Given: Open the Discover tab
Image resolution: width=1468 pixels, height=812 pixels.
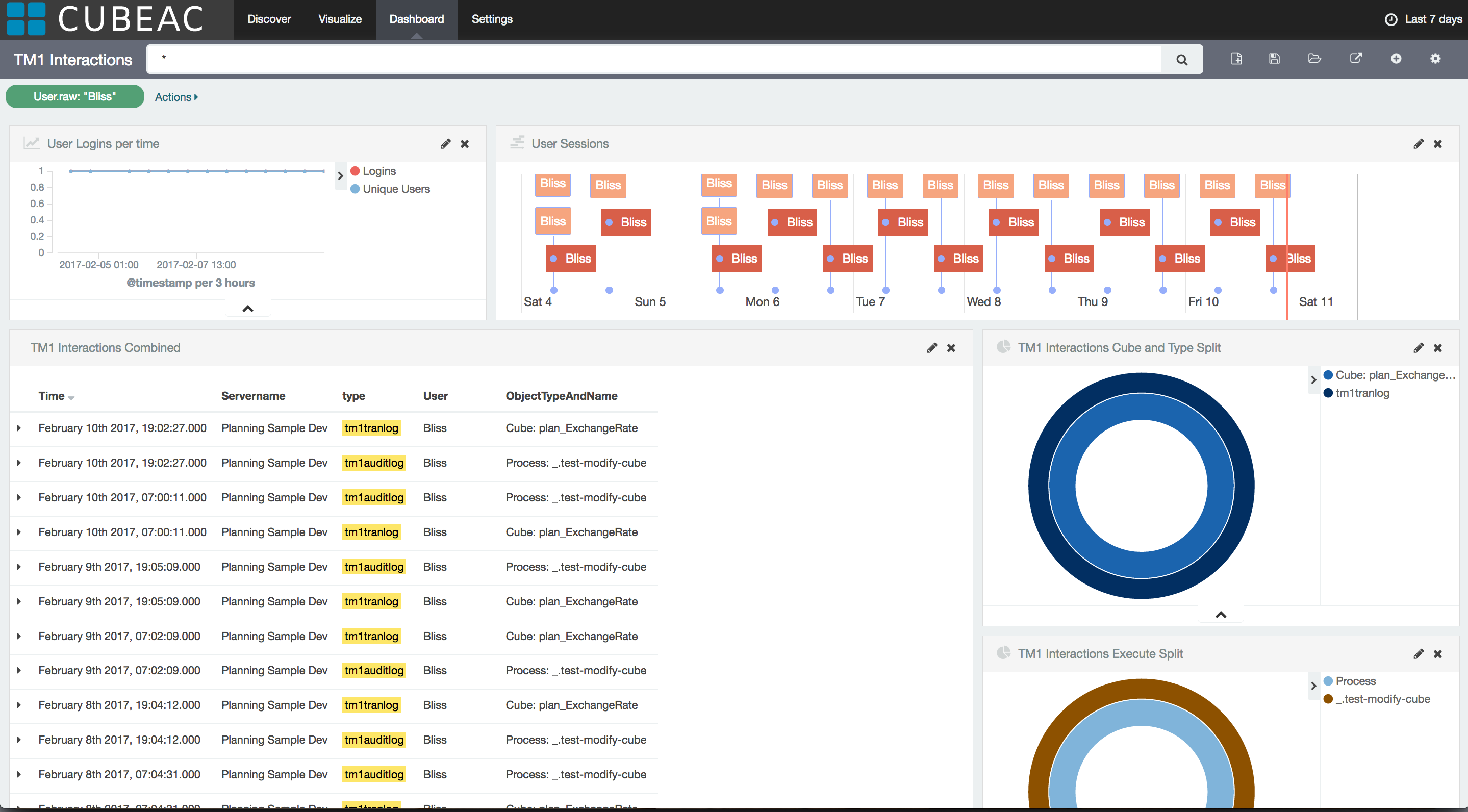Looking at the screenshot, I should click(x=269, y=19).
